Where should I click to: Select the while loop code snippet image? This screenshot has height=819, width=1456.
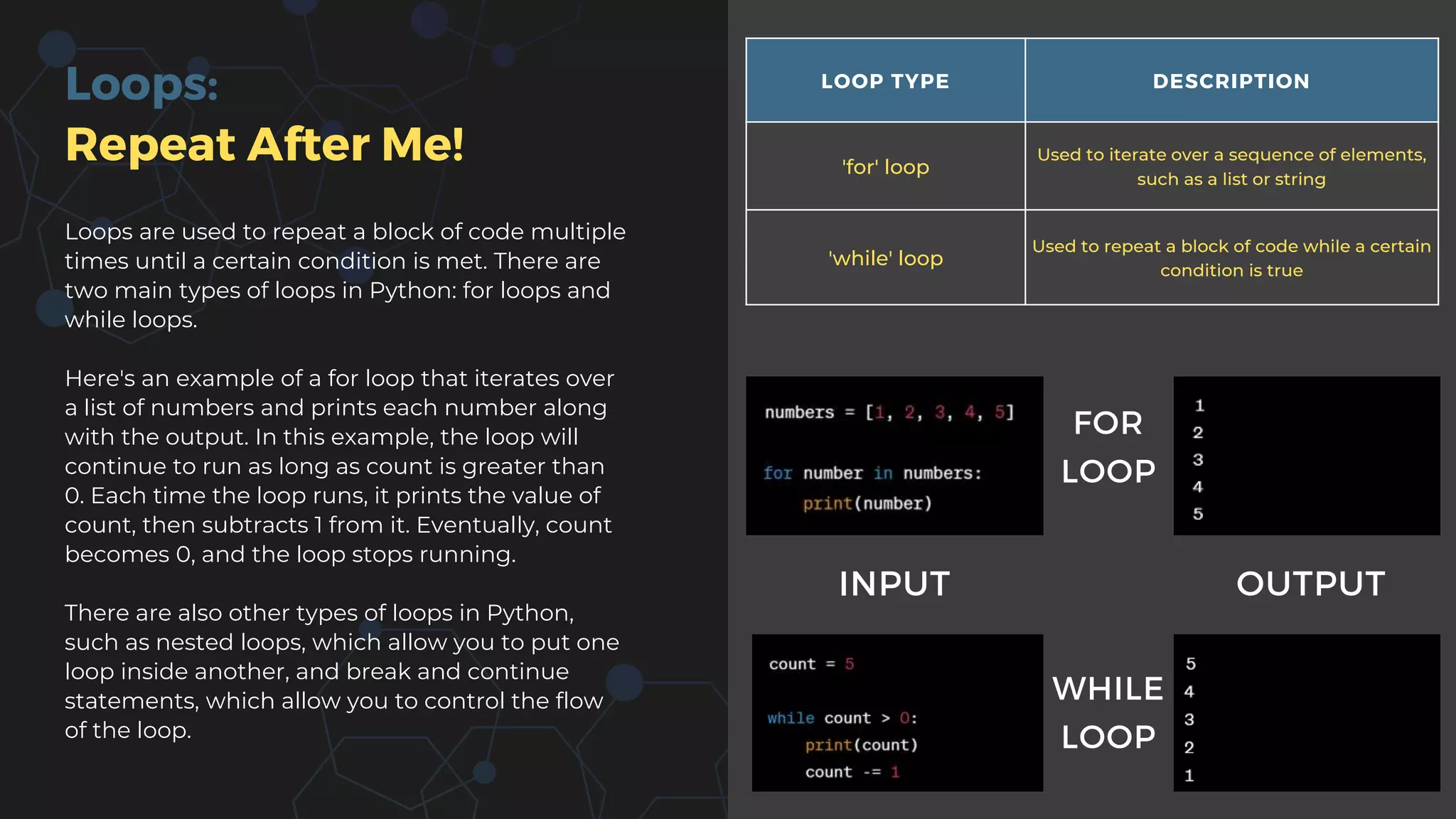(x=897, y=712)
